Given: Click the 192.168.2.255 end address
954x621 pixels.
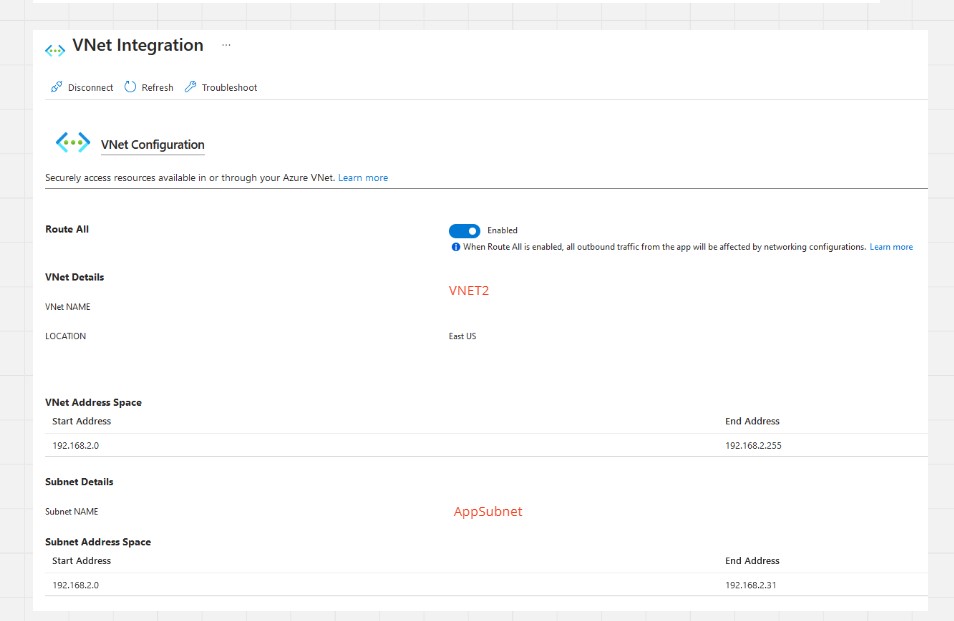Looking at the screenshot, I should pos(753,446).
